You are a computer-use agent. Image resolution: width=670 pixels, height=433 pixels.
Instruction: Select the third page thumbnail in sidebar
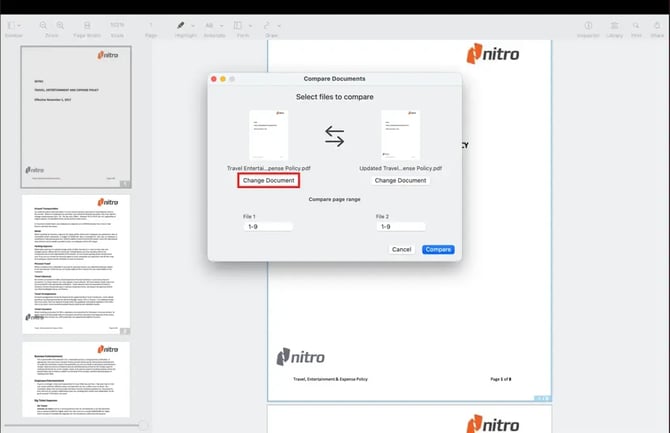(76, 380)
